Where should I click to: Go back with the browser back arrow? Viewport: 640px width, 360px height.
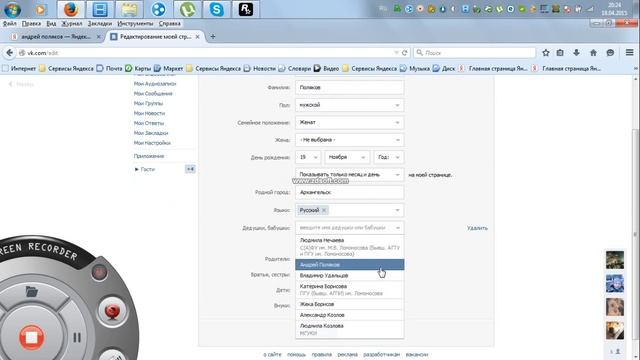(9, 53)
